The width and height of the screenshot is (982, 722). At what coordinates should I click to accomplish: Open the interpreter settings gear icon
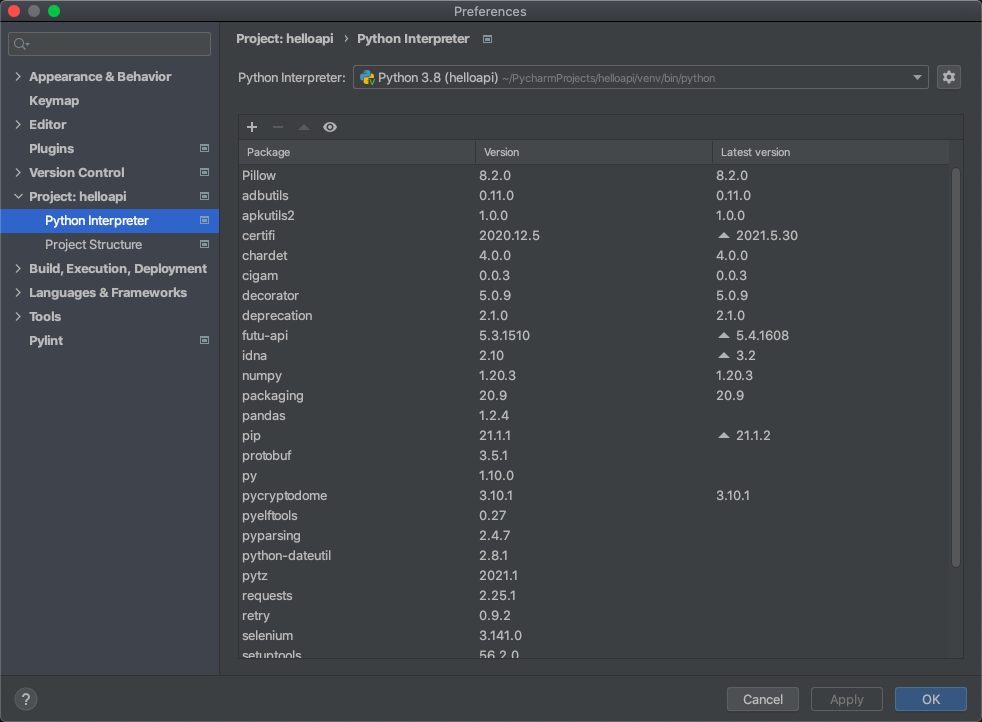pos(948,77)
